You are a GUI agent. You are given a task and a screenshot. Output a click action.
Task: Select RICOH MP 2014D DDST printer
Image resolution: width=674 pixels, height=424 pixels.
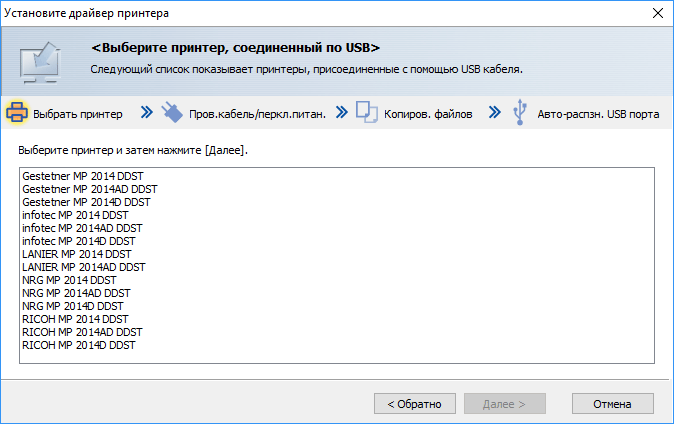pyautogui.click(x=78, y=345)
